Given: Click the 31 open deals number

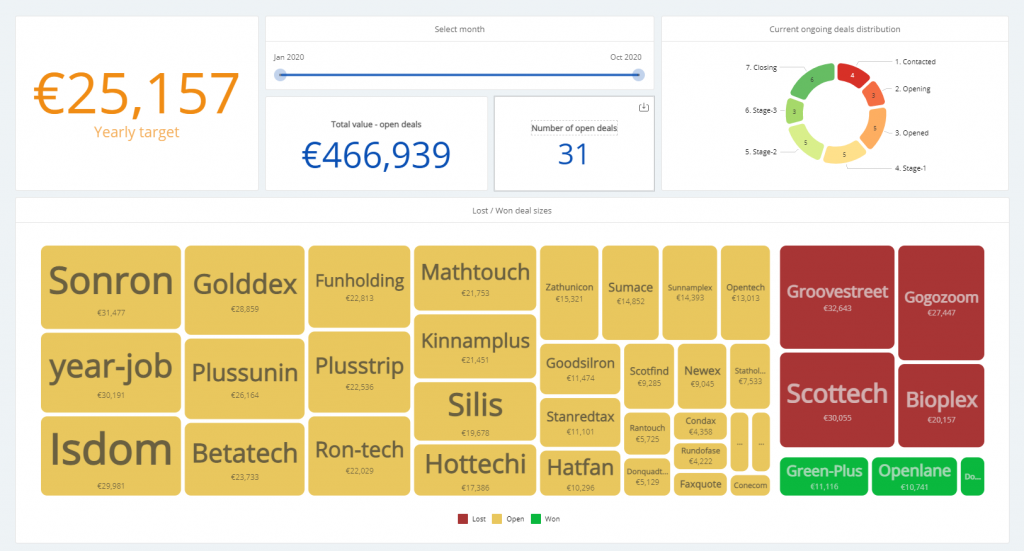Looking at the screenshot, I should click(573, 155).
